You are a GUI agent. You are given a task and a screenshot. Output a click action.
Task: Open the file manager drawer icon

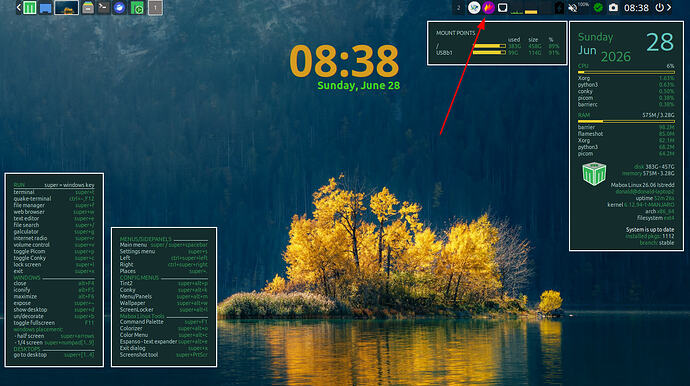pyautogui.click(x=88, y=7)
